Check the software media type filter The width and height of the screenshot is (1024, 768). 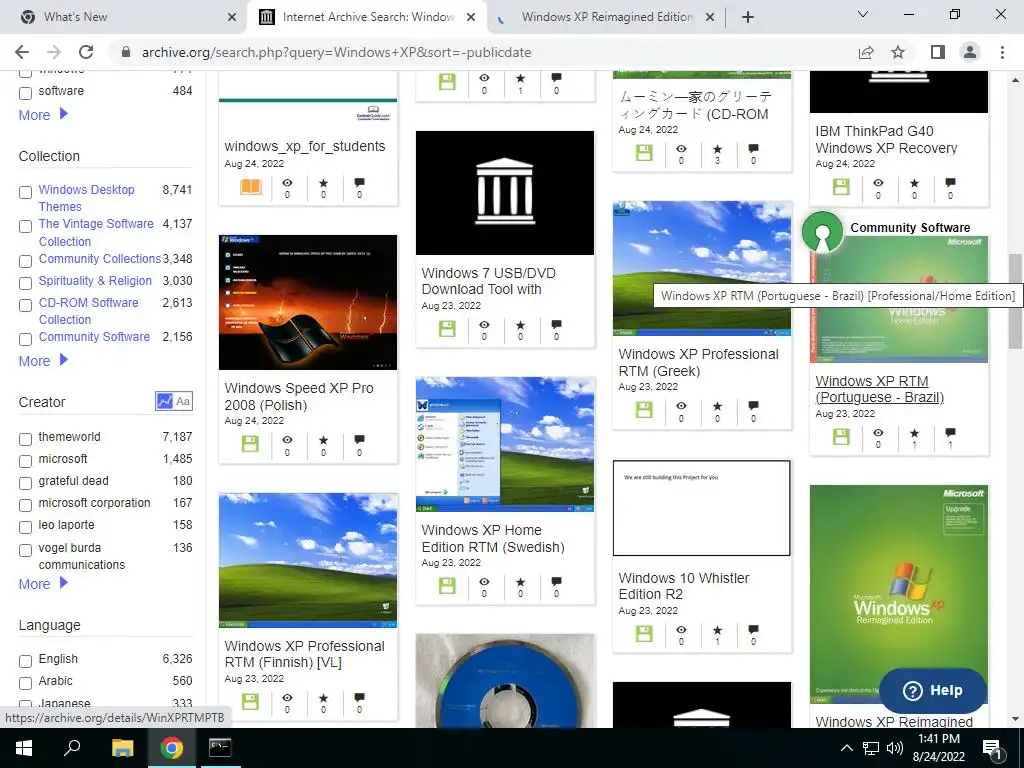pos(25,93)
